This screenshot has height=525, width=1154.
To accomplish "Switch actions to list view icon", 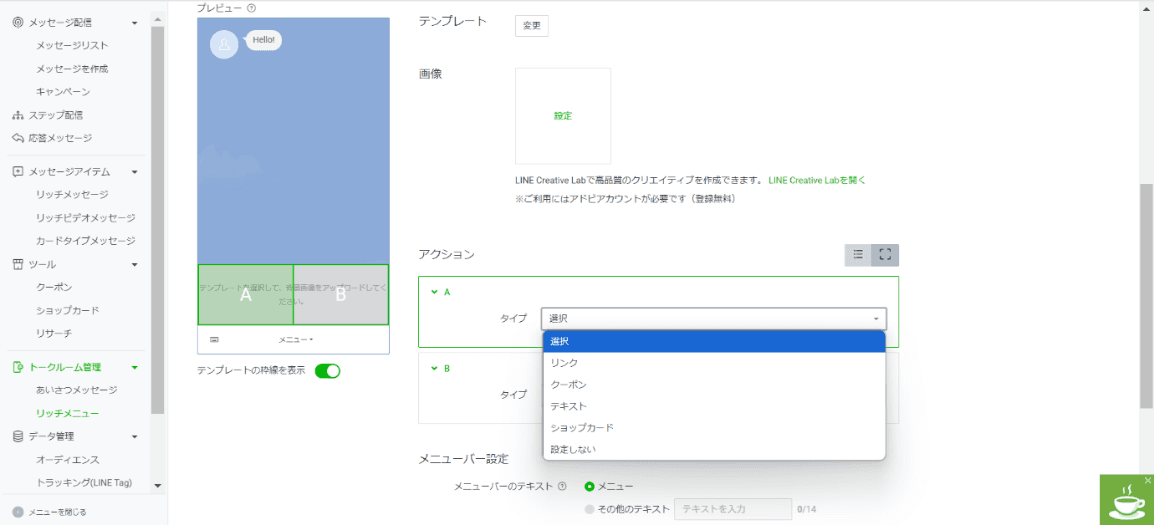I will [x=858, y=255].
